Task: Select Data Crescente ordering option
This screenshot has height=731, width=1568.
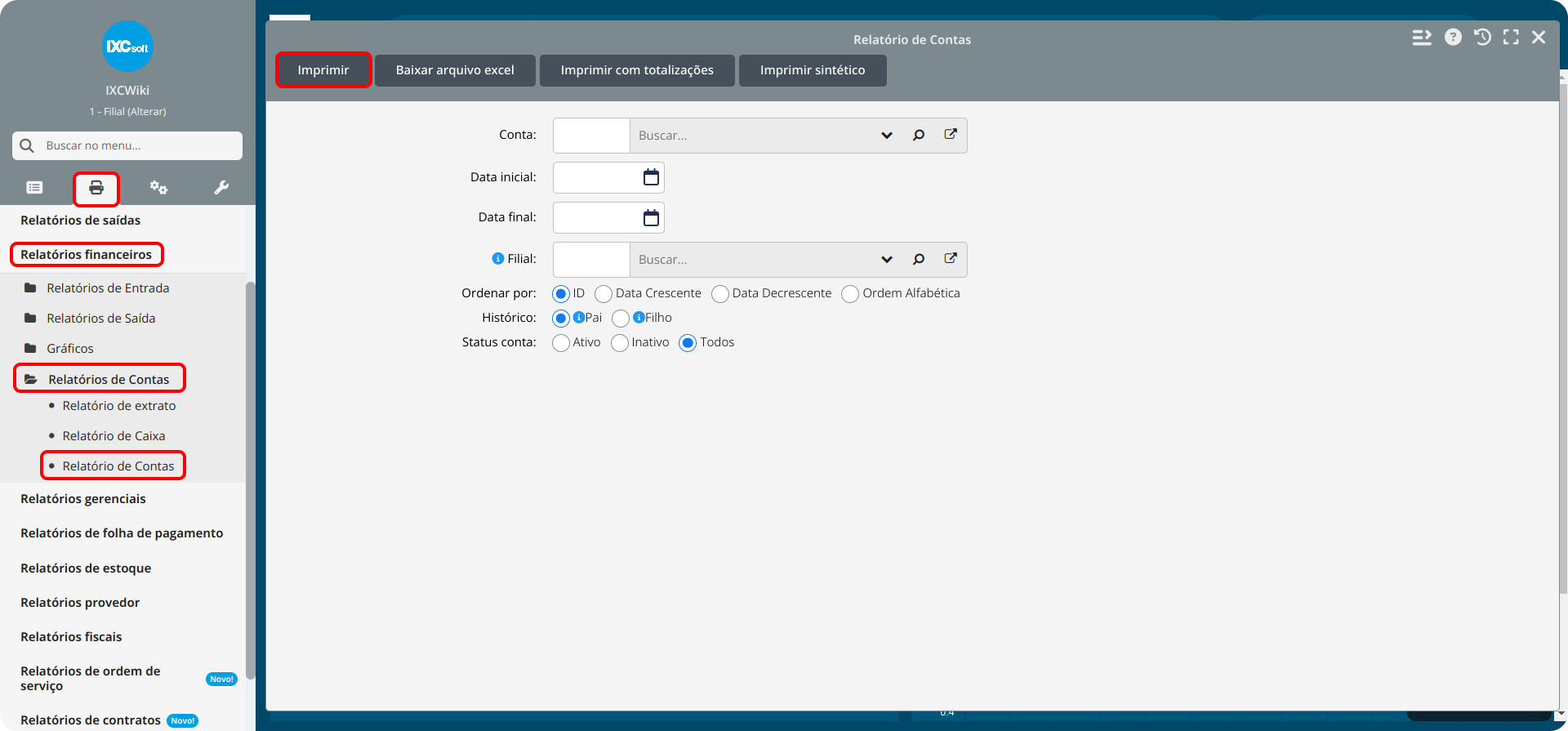Action: [604, 294]
